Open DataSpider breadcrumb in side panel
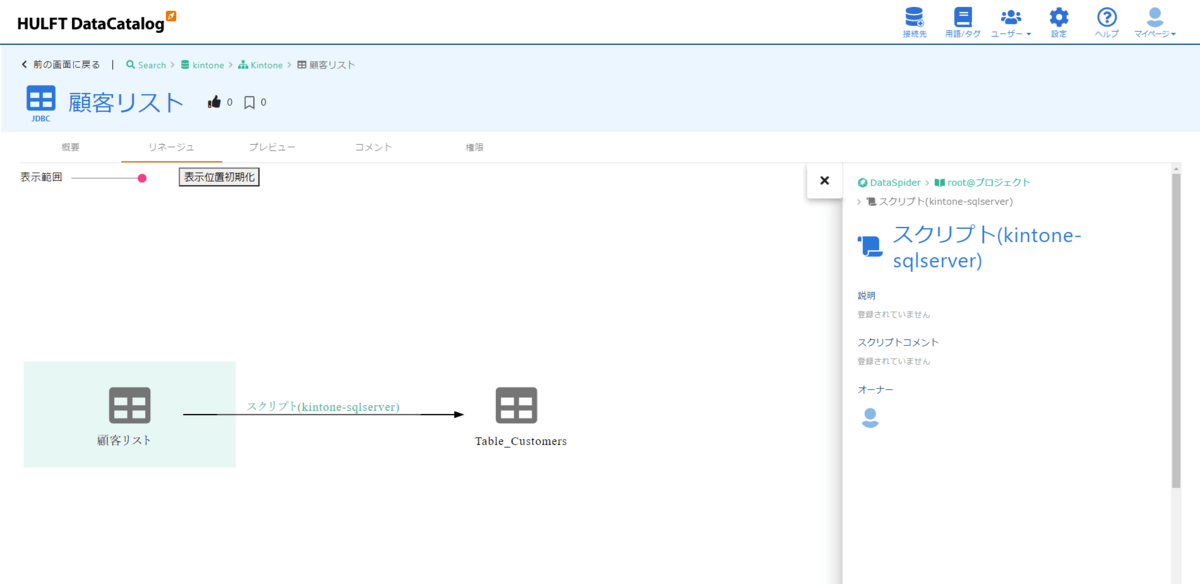Image resolution: width=1200 pixels, height=584 pixels. click(x=888, y=183)
